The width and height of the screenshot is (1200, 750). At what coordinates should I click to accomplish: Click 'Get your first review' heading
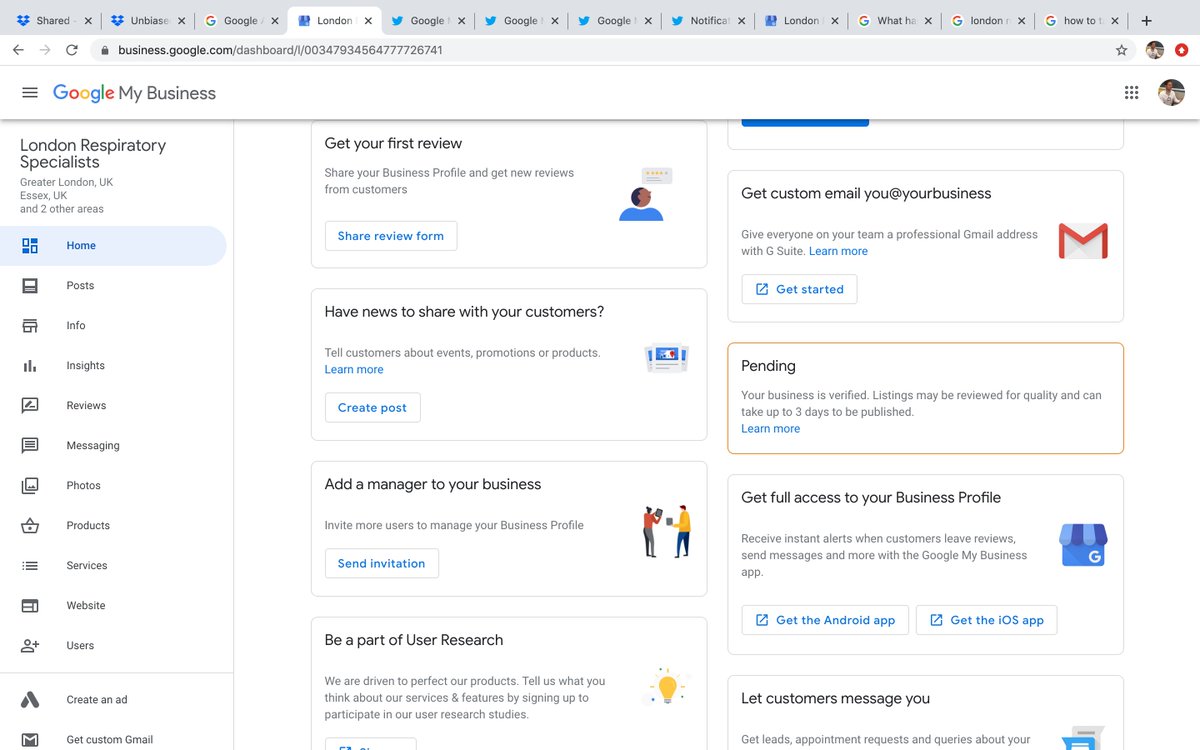(393, 143)
